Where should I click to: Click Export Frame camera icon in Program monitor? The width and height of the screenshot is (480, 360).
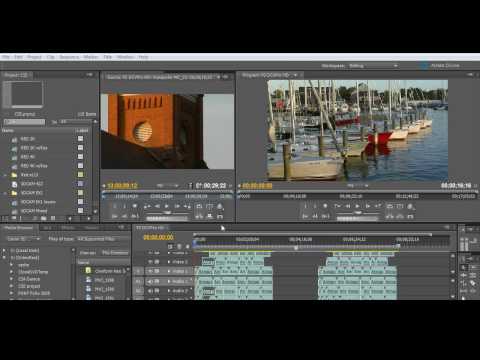pyautogui.click(x=410, y=206)
